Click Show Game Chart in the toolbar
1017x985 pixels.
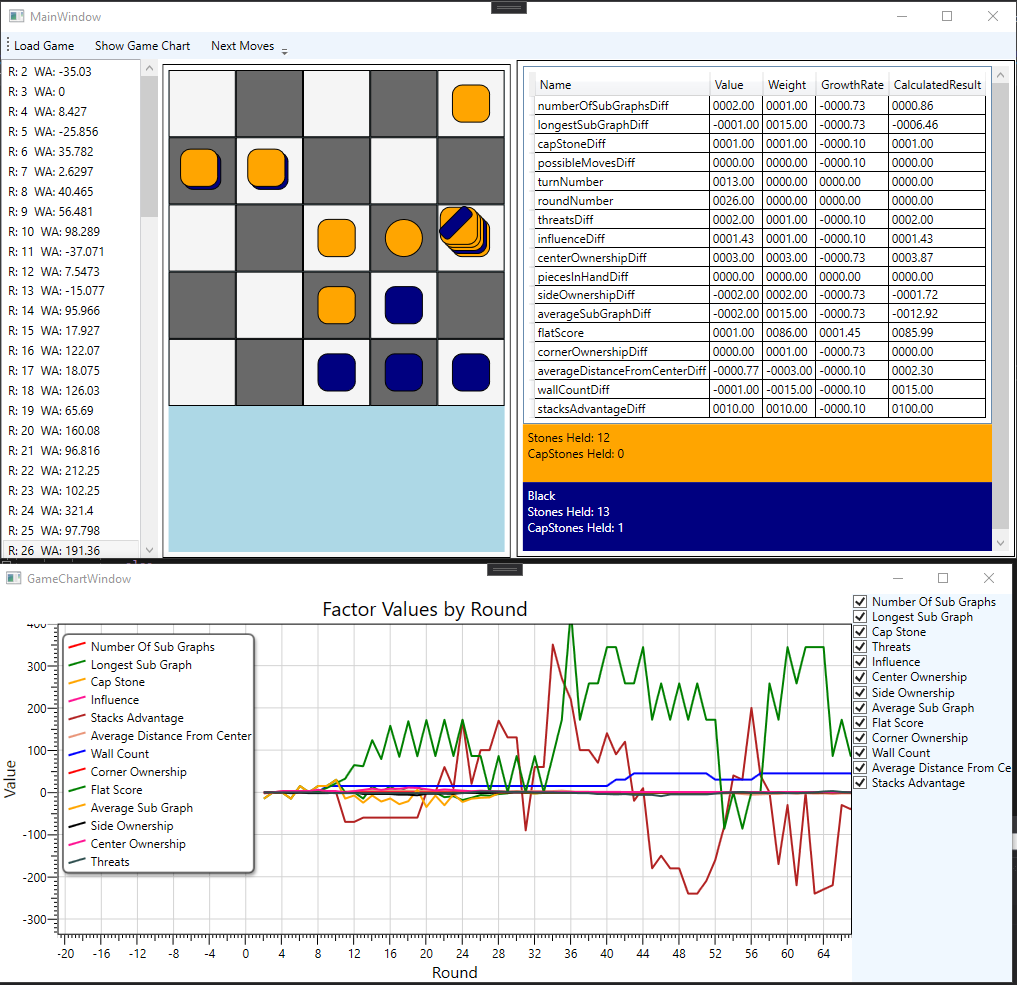(x=142, y=45)
